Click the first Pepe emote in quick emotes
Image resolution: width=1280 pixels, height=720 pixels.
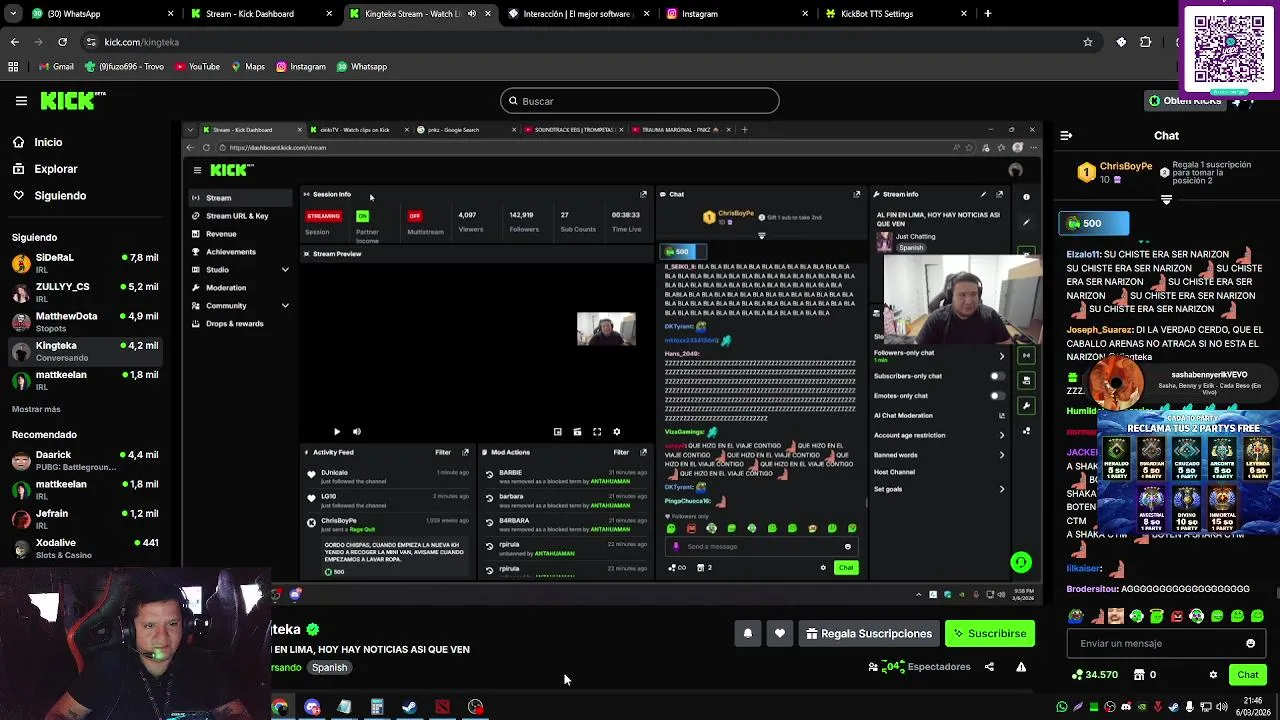click(x=1075, y=616)
